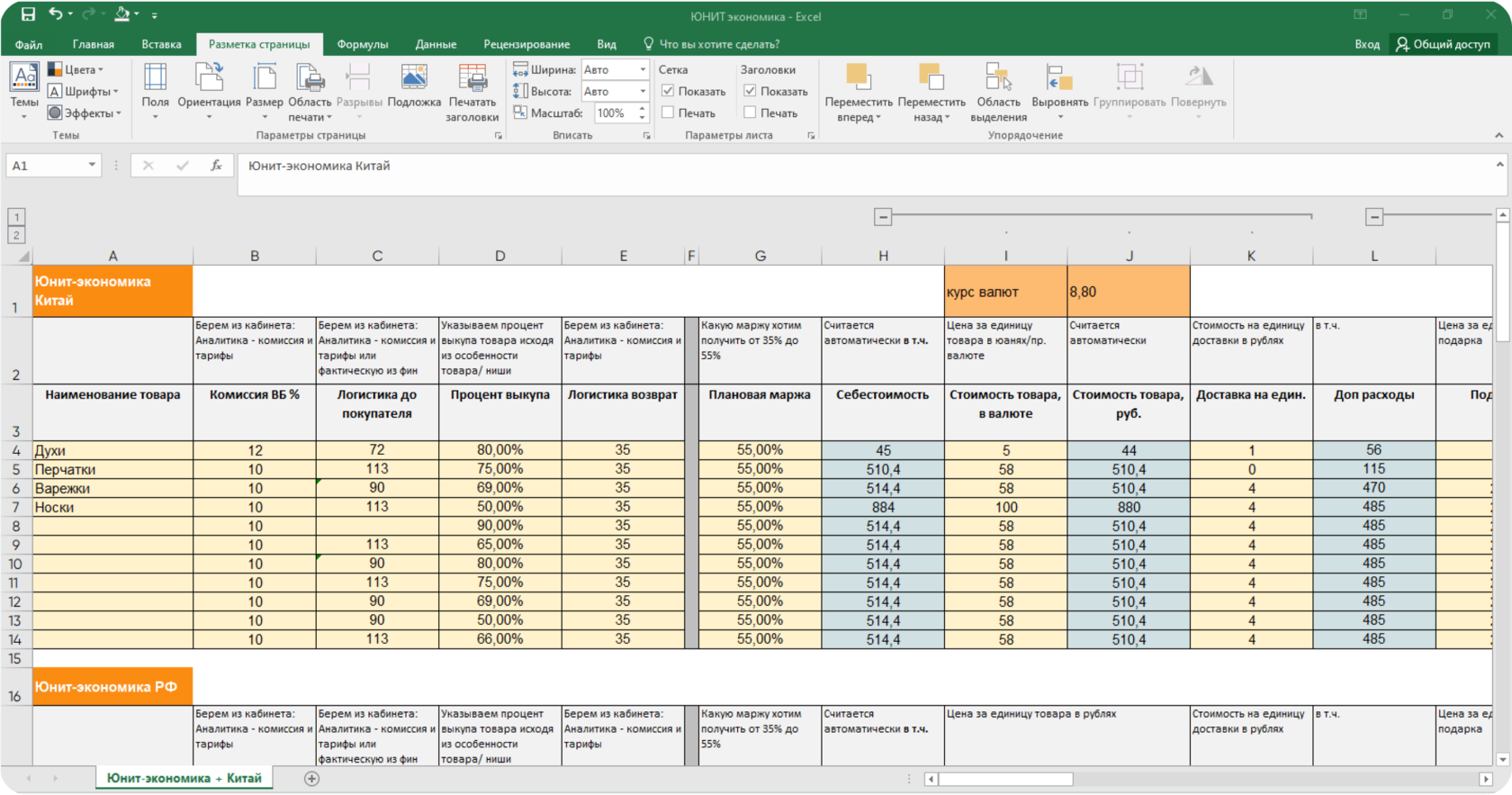The height and width of the screenshot is (795, 1512).
Task: Uncheck Показать under Сетка gridlines
Action: (x=668, y=91)
